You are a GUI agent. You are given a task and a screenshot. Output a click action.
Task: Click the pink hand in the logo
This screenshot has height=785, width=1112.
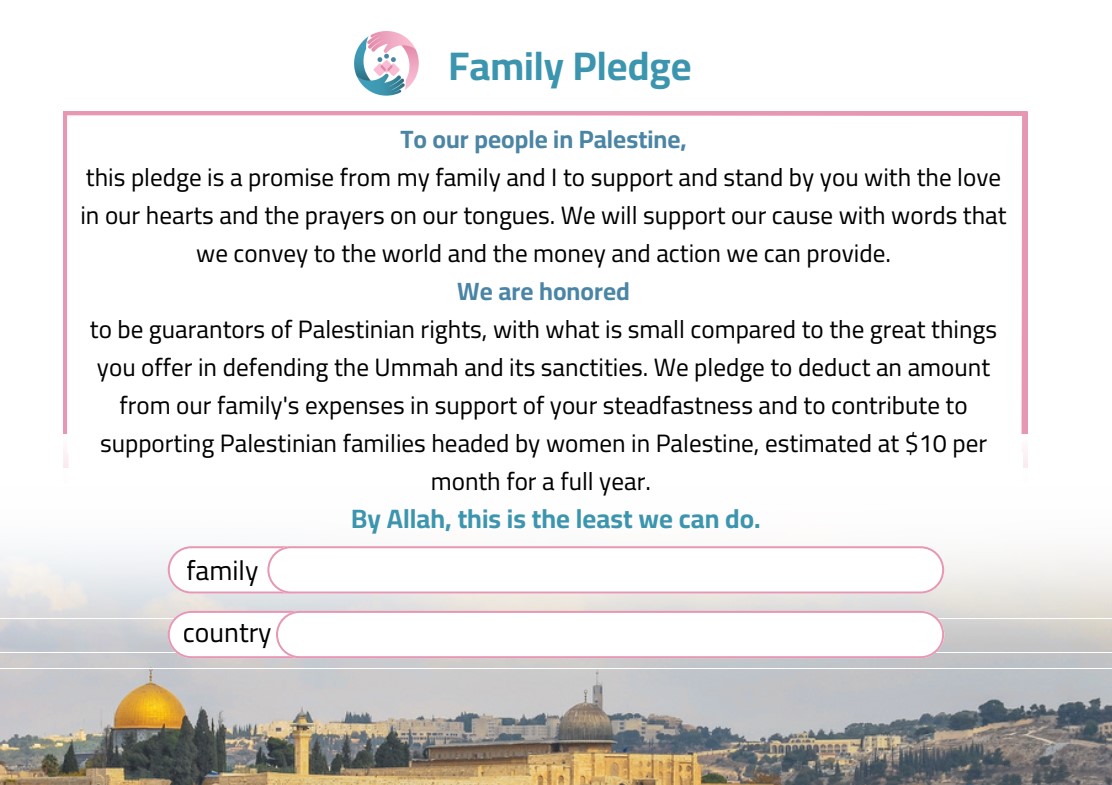400,48
